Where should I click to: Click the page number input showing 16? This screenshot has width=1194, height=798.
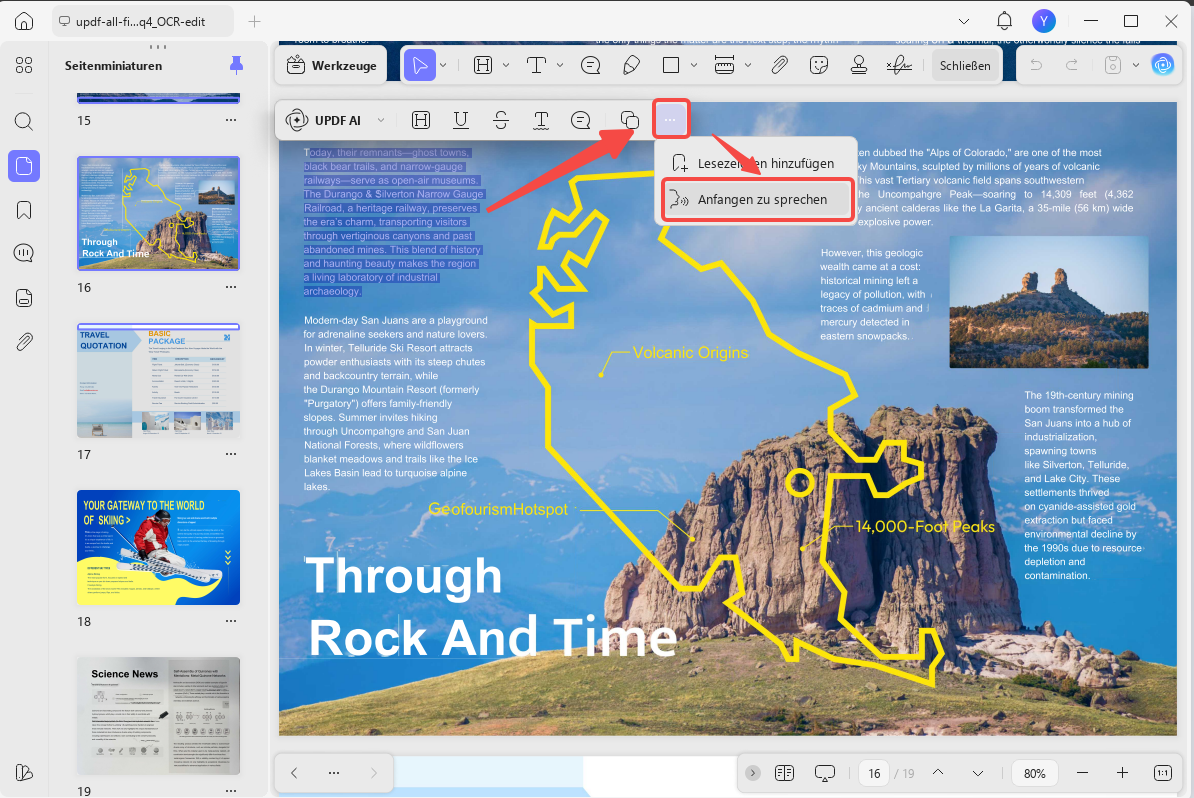click(874, 773)
